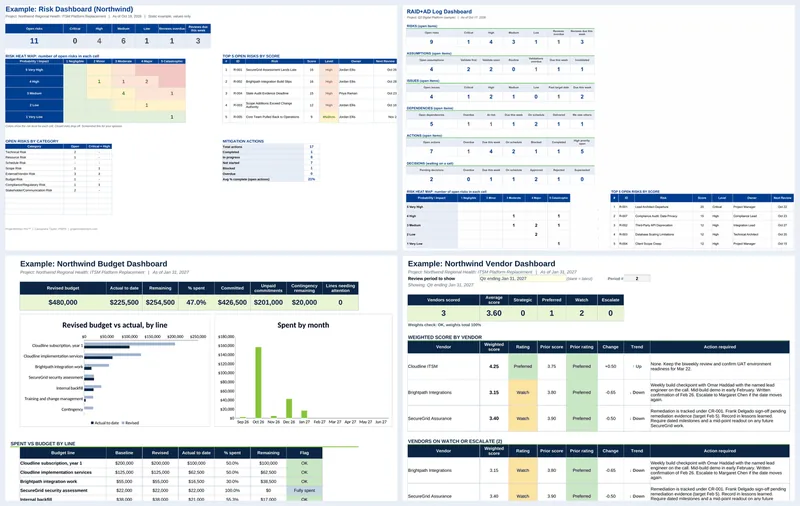Click Medium count 6 in Northwind risk summary
The image size is (800, 506).
click(123, 41)
